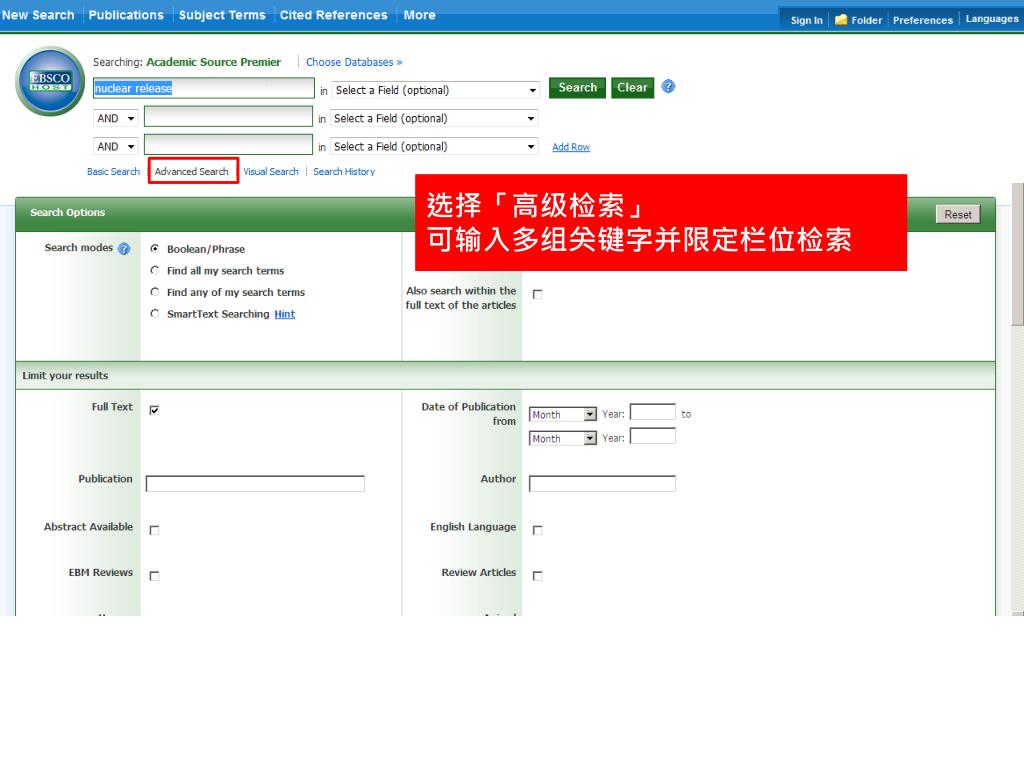
Task: Click the Search modes help icon
Action: pos(123,249)
